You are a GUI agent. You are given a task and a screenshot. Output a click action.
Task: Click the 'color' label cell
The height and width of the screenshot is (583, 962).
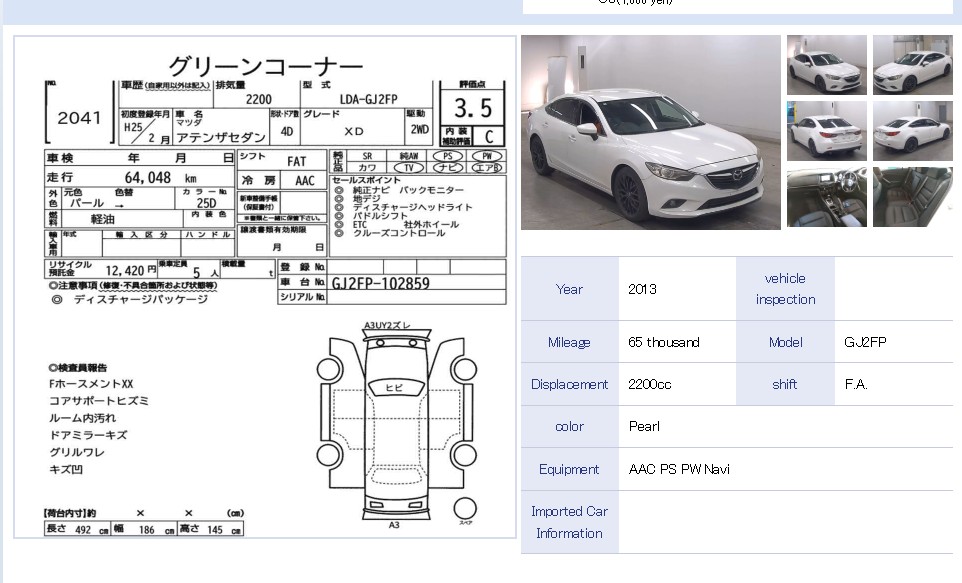point(569,427)
